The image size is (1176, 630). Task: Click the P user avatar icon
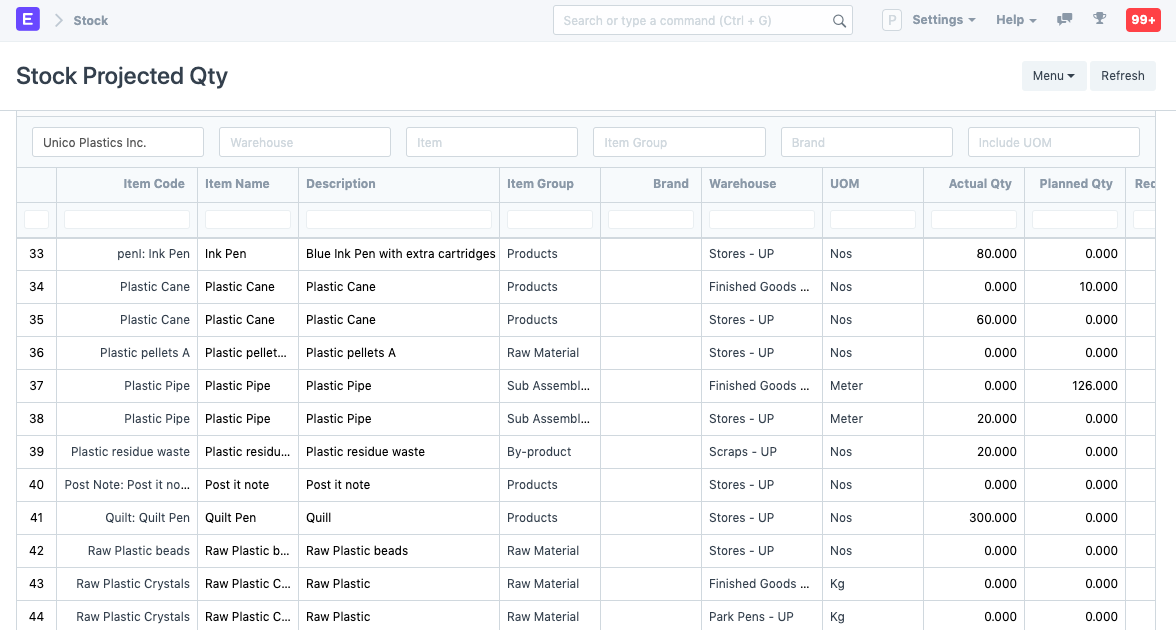892,20
